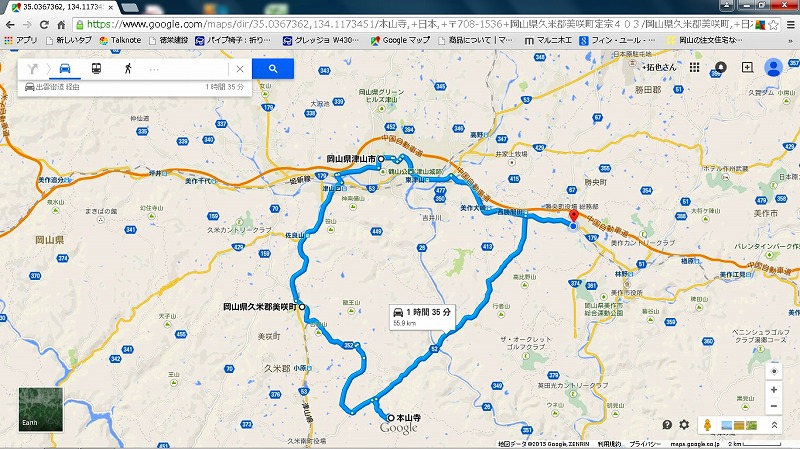Open the Google マップ bookmark

[401, 40]
